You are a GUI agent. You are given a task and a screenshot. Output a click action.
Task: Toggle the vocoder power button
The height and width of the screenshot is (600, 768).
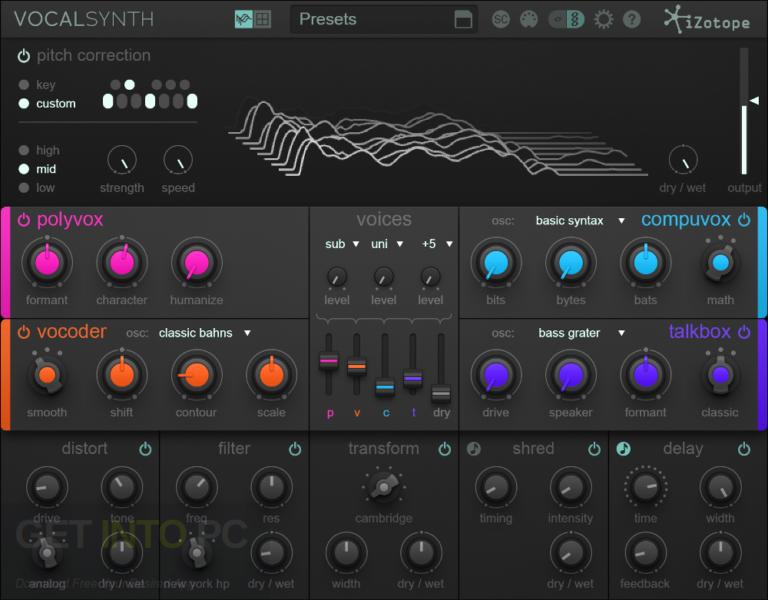coord(24,332)
